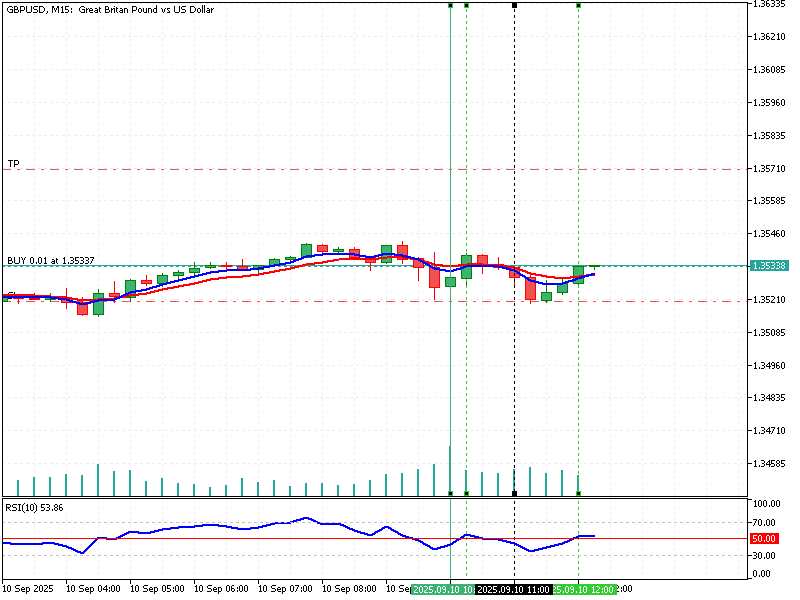Click the bottom handle of black dashed line
This screenshot has height=600, width=800.
(514, 493)
